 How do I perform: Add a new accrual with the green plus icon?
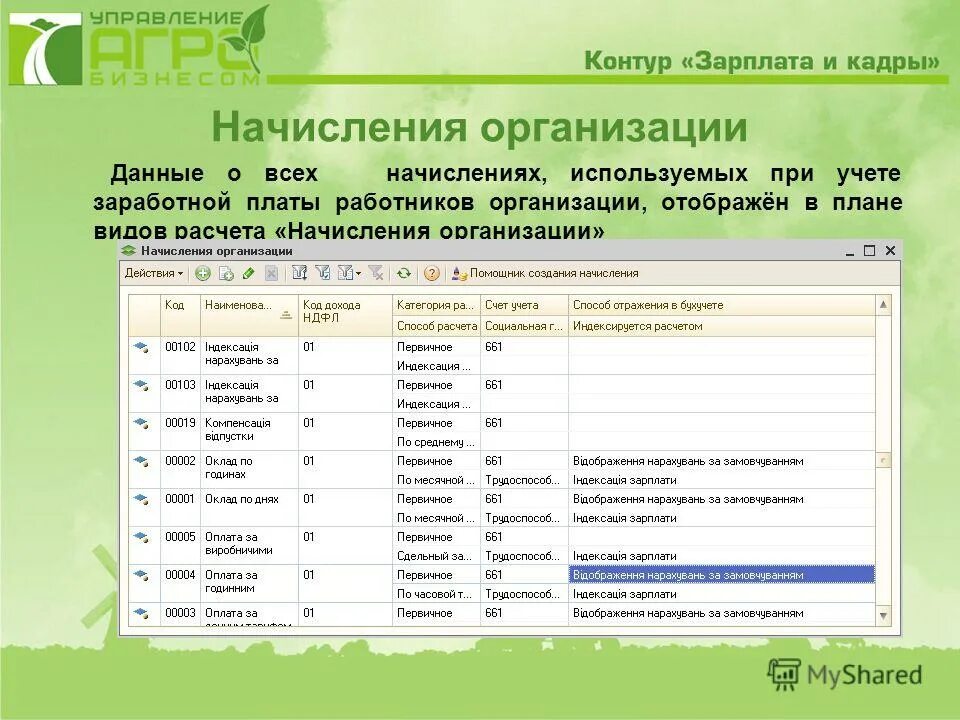click(203, 272)
